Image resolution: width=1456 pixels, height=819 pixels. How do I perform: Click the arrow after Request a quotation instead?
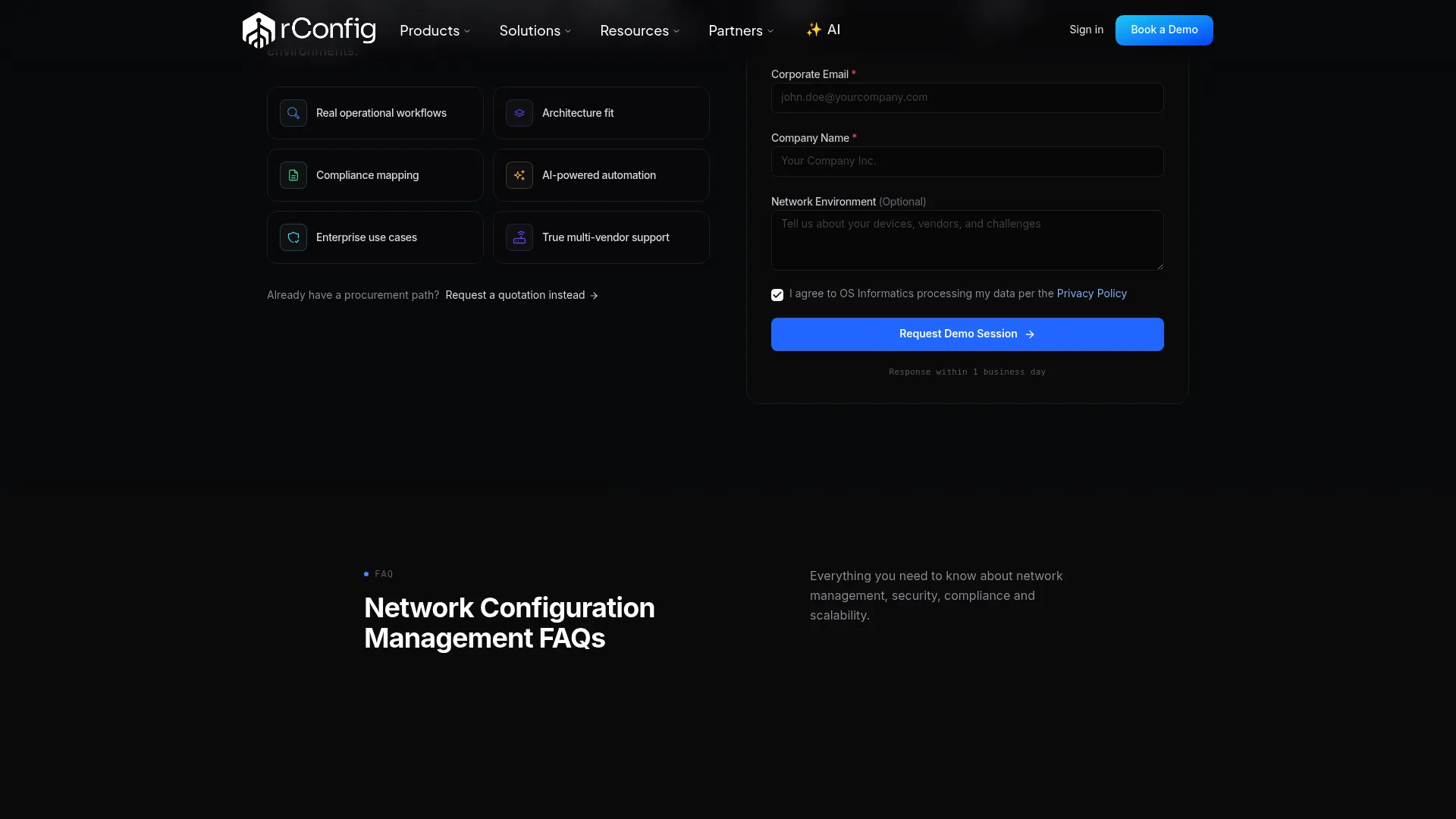click(x=594, y=296)
